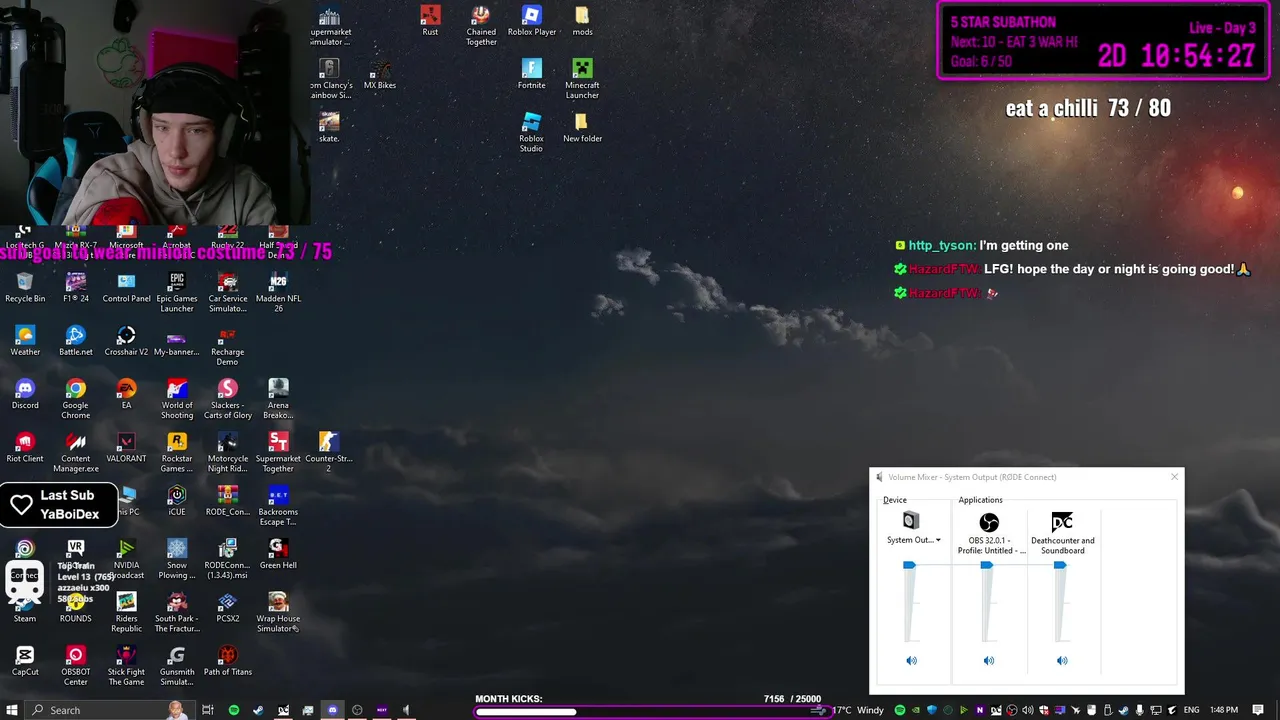The height and width of the screenshot is (720, 1280).
Task: Click the System Output speaker device icon
Action: coord(910,520)
